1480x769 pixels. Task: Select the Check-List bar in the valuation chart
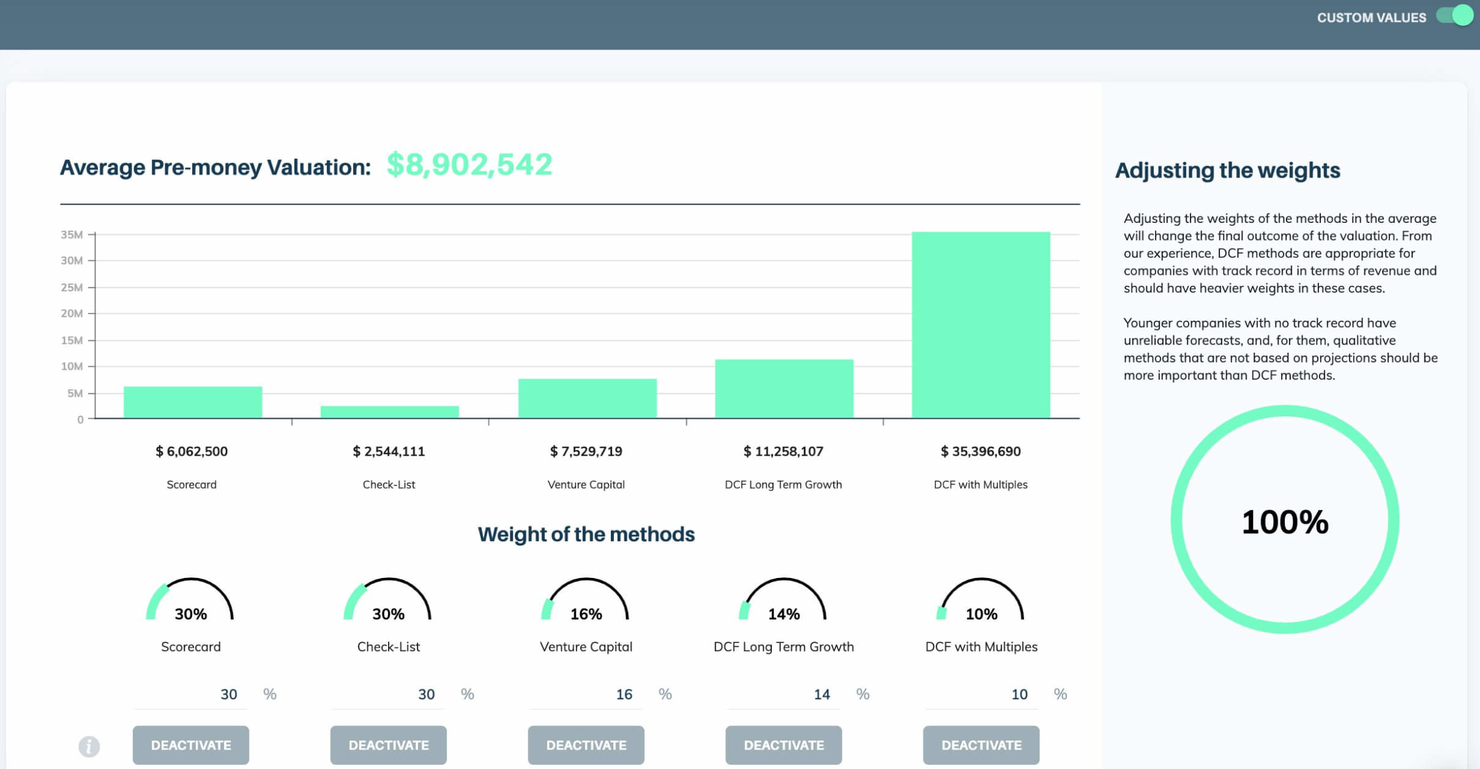[x=388, y=410]
